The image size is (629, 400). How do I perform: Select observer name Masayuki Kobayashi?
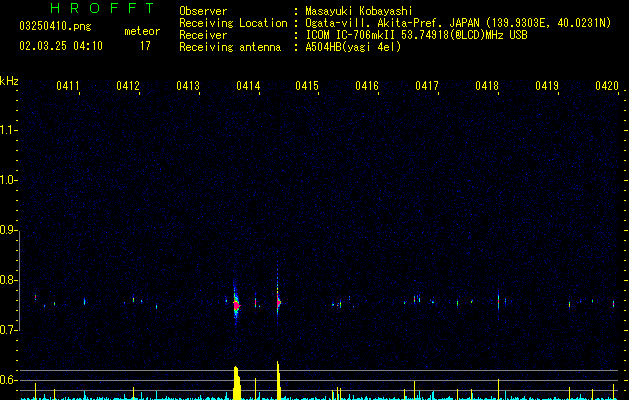(359, 12)
